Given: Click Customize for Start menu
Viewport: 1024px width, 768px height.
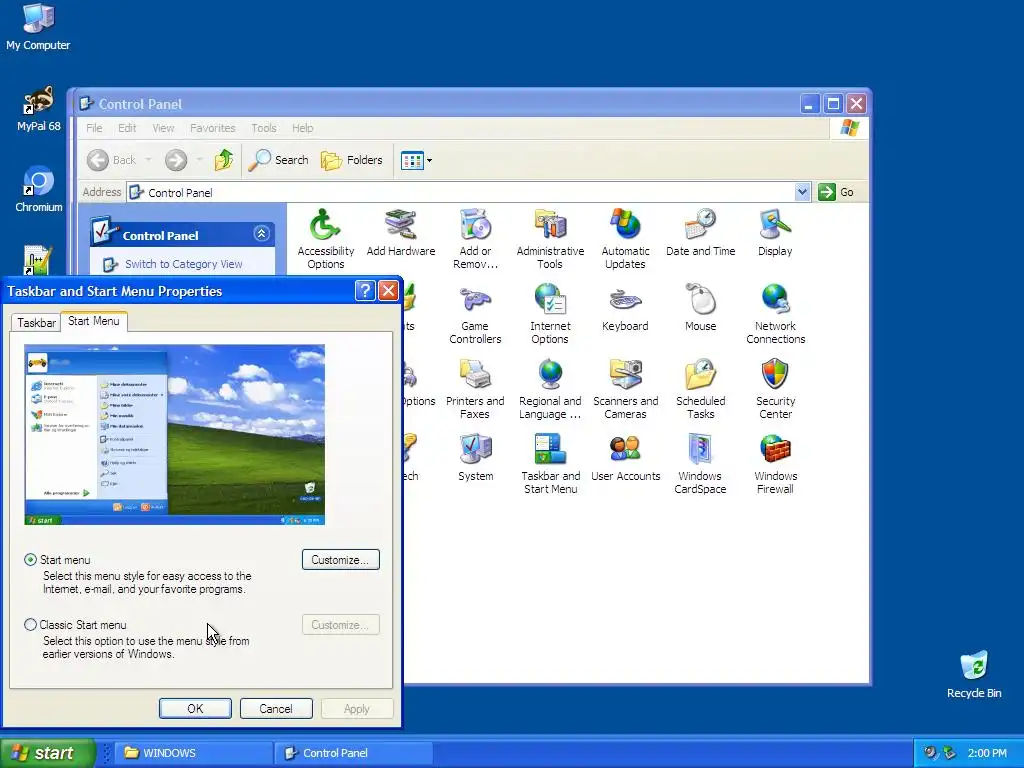Looking at the screenshot, I should click(340, 560).
